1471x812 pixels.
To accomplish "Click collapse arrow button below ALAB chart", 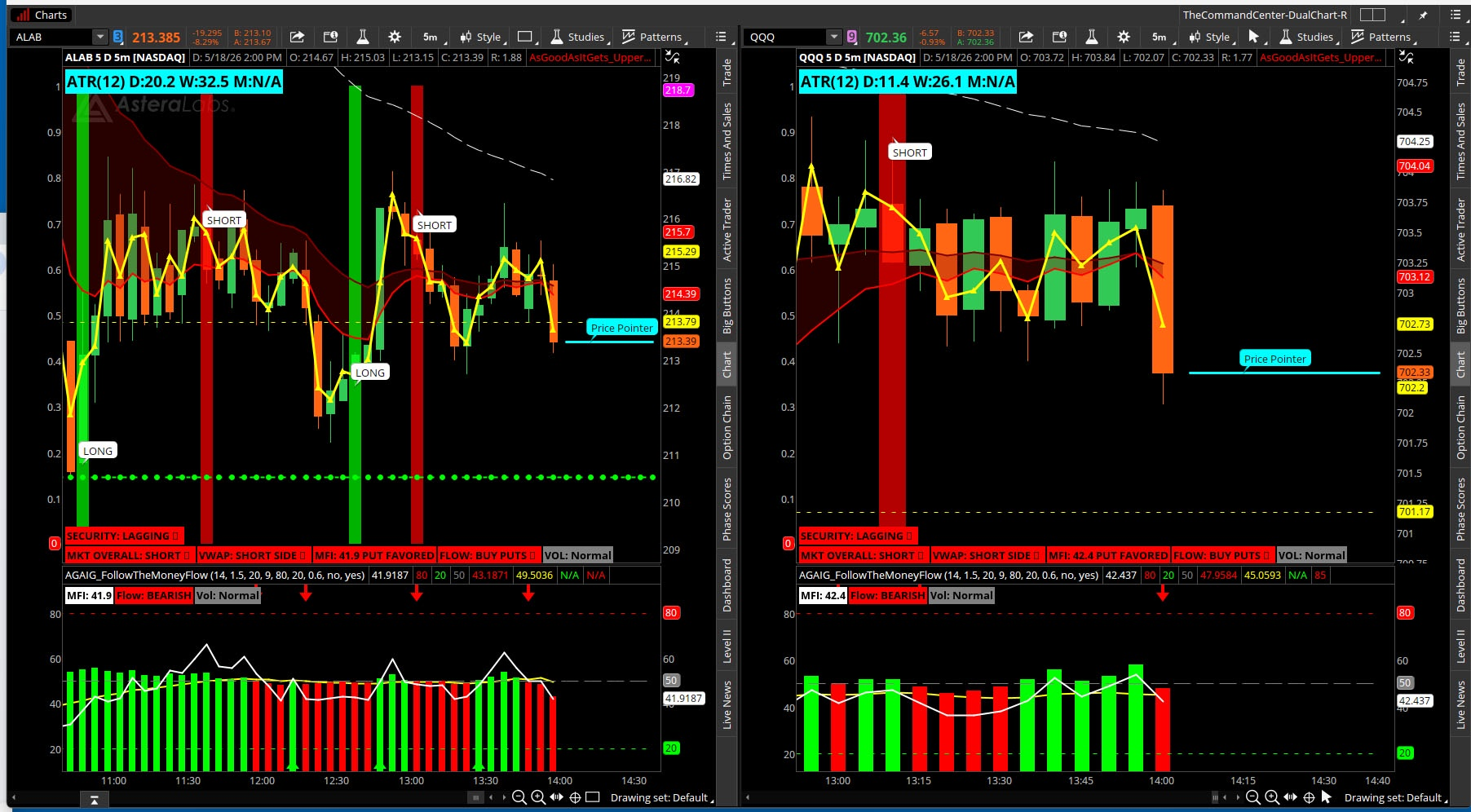I will (x=95, y=800).
